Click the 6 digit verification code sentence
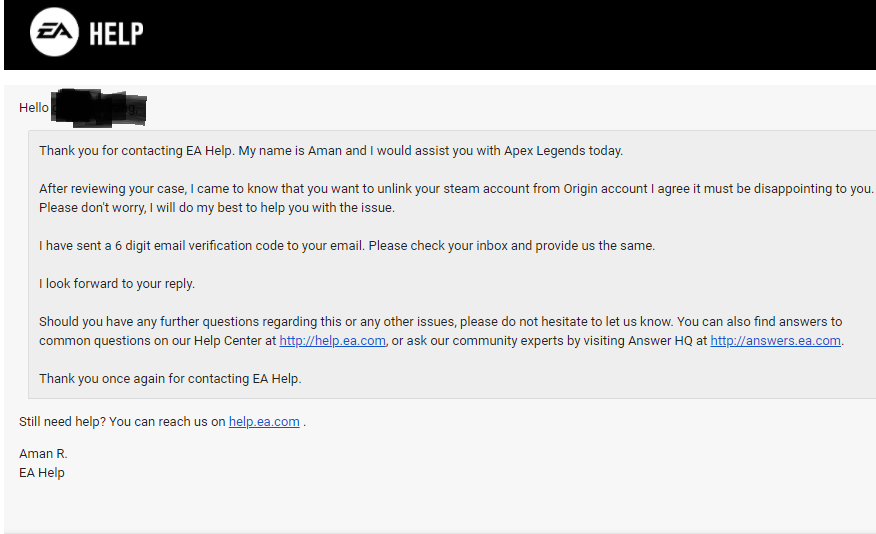Screen dimensions: 876x534 click(346, 246)
